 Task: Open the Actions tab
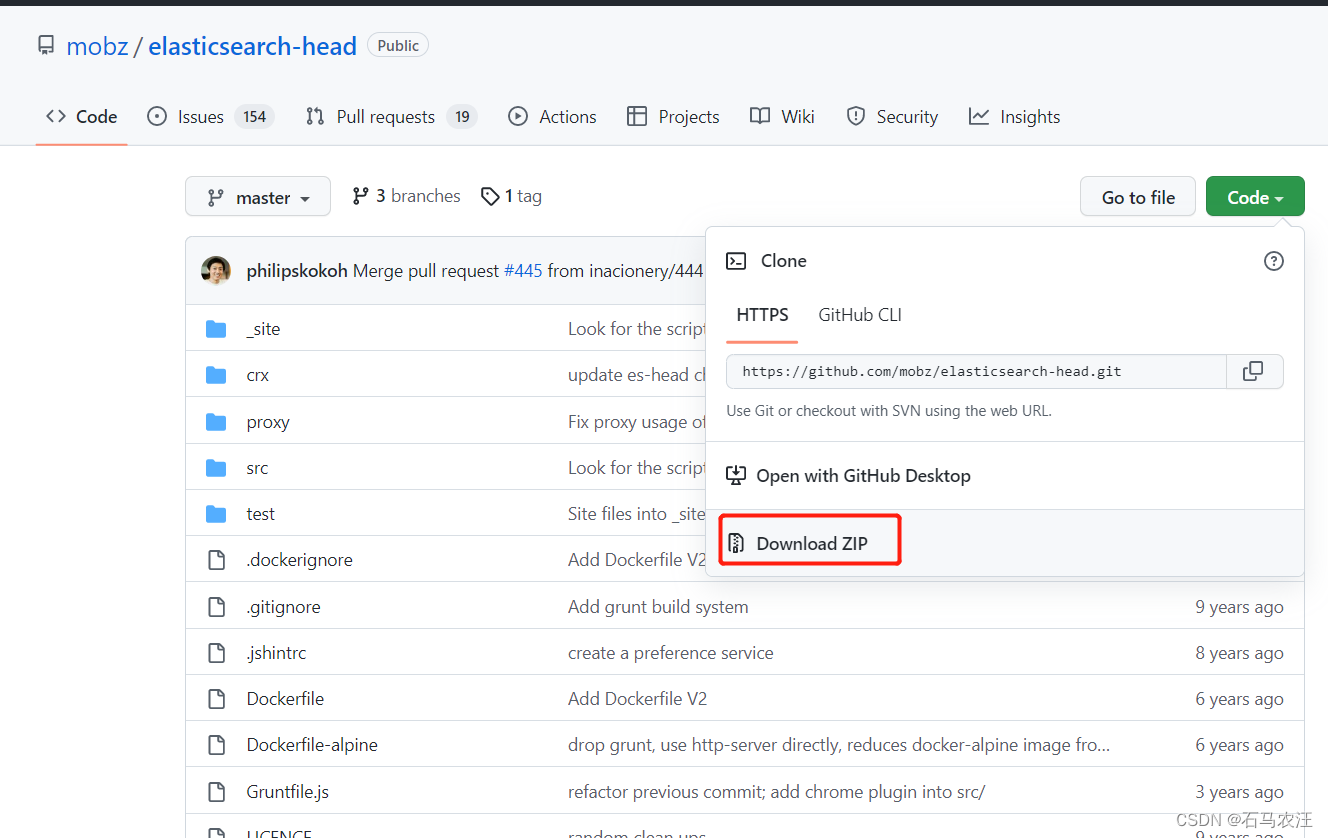(x=552, y=117)
